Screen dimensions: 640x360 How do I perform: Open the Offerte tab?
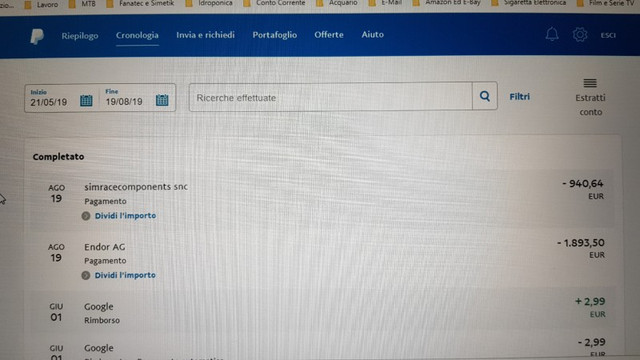329,35
